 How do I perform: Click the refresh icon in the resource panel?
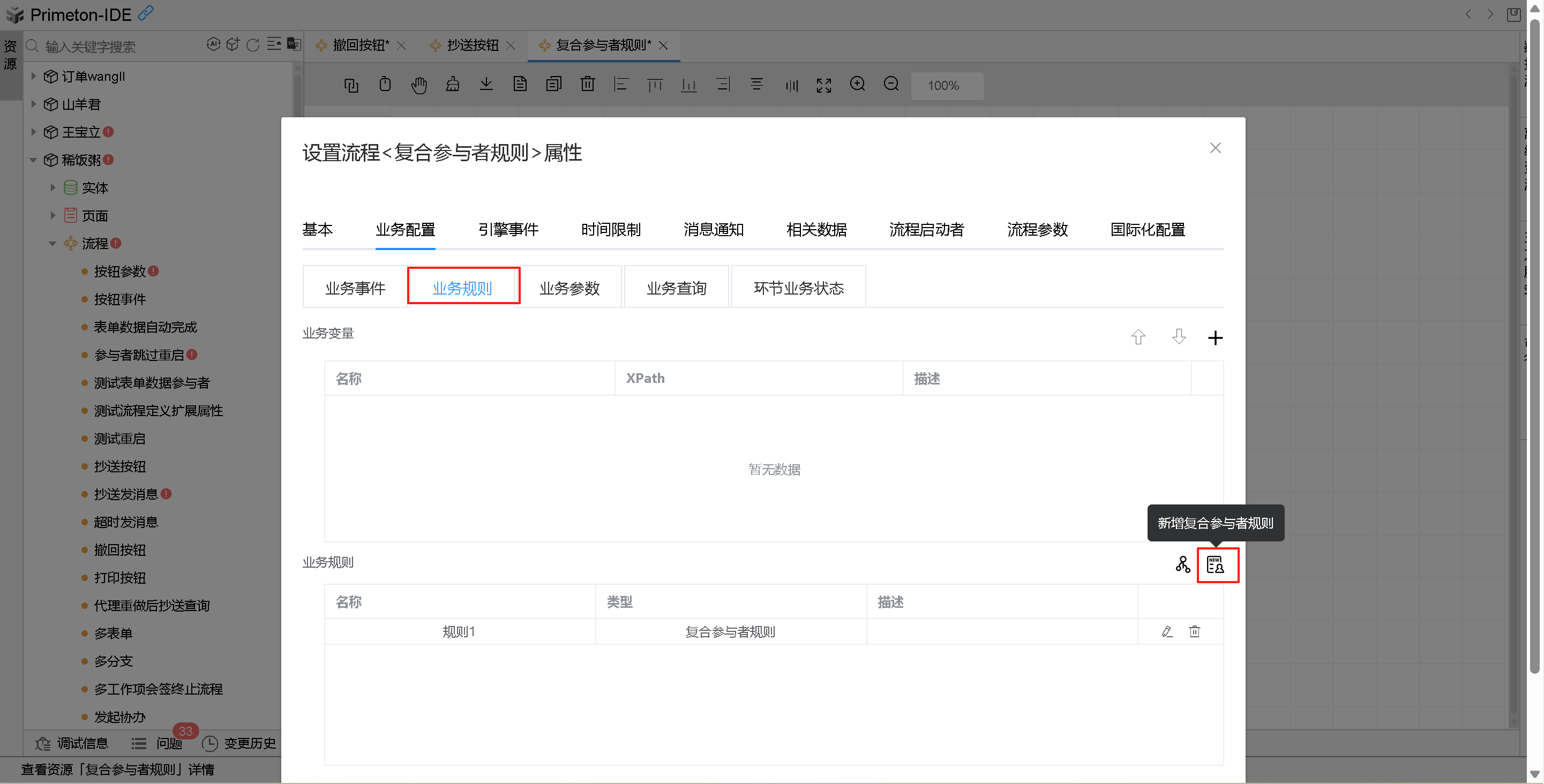(x=253, y=45)
